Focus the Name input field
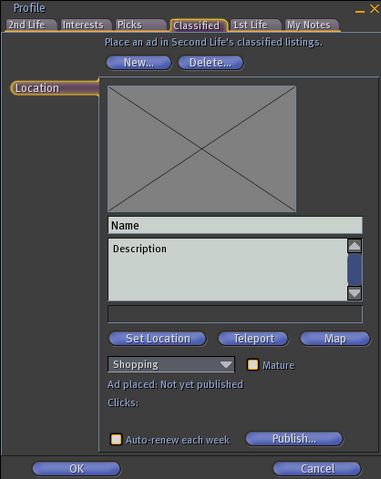 coord(235,225)
